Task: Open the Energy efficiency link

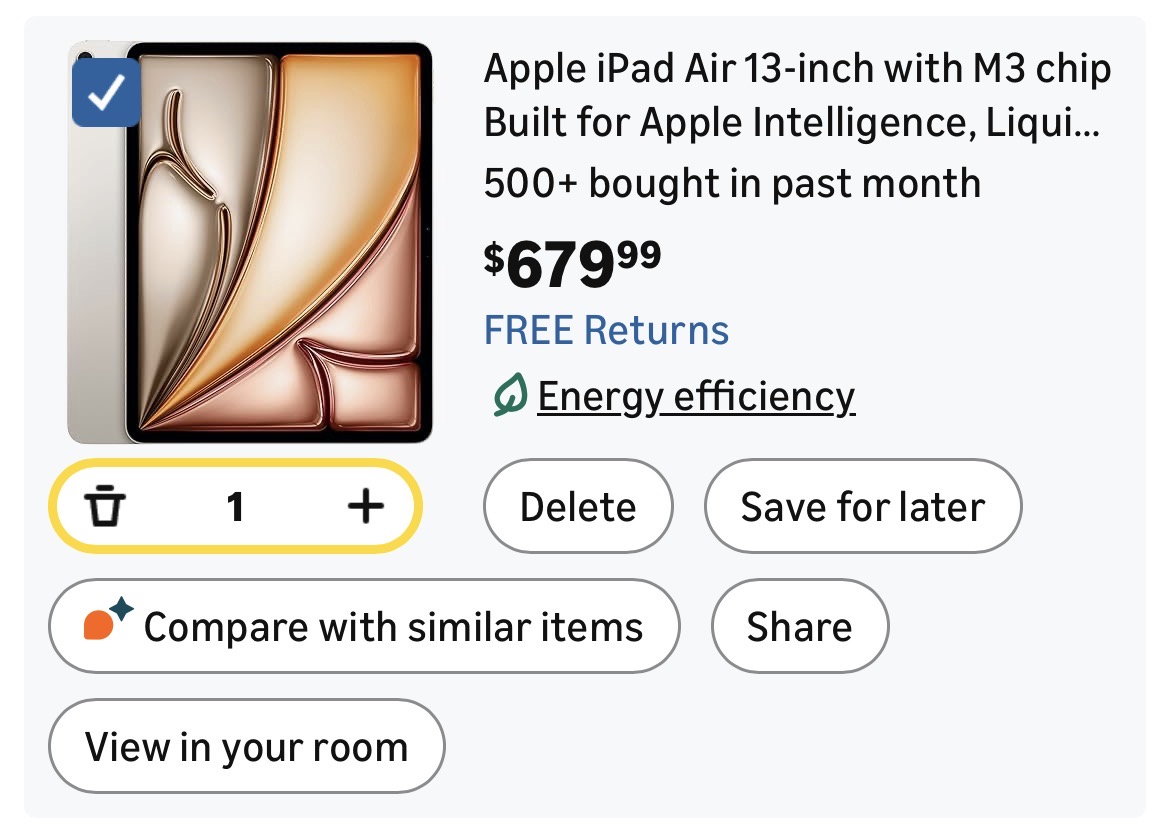Action: (x=696, y=397)
